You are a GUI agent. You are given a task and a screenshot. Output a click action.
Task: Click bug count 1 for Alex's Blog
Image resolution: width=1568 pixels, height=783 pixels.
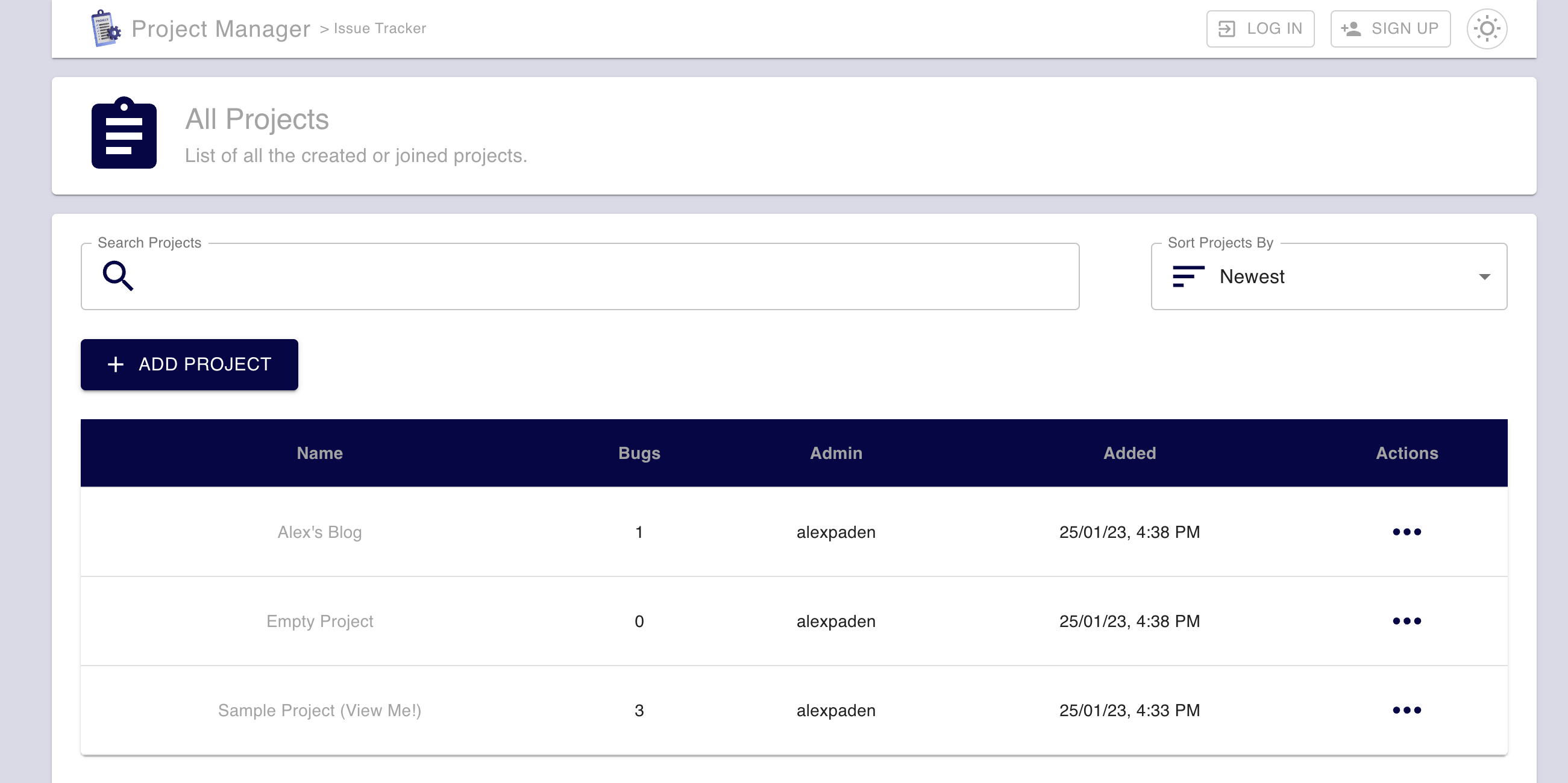coord(639,532)
